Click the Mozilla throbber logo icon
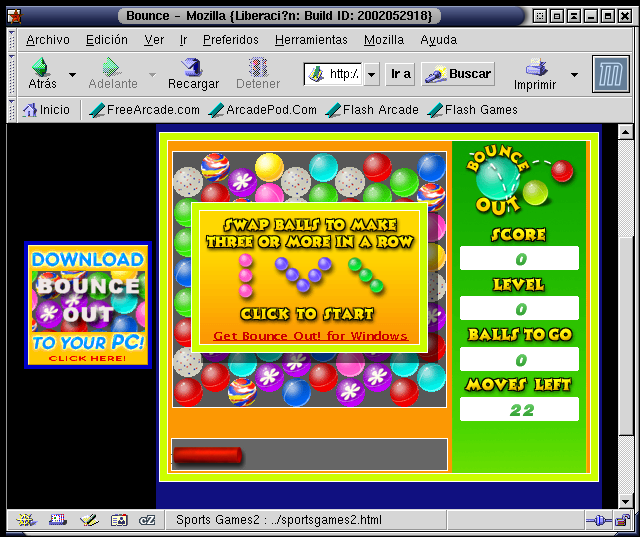The width and height of the screenshot is (640, 537). [609, 74]
